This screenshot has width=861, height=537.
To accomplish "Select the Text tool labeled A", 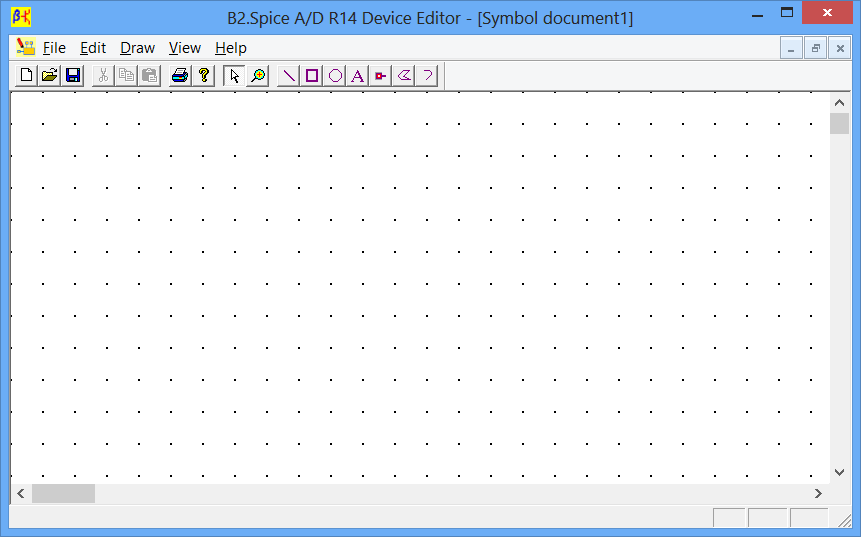I will click(358, 75).
